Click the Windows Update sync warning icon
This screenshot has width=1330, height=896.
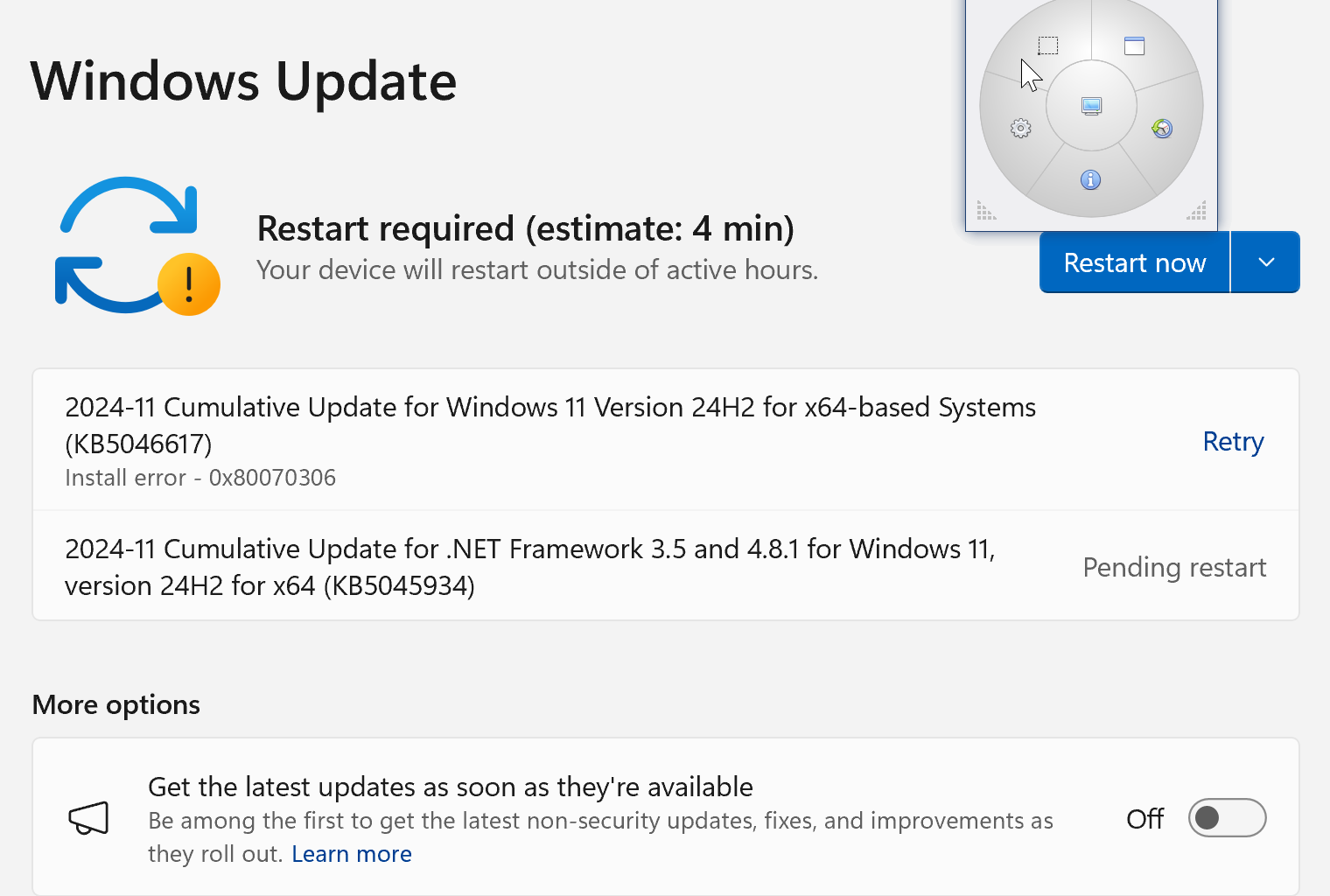(136, 246)
